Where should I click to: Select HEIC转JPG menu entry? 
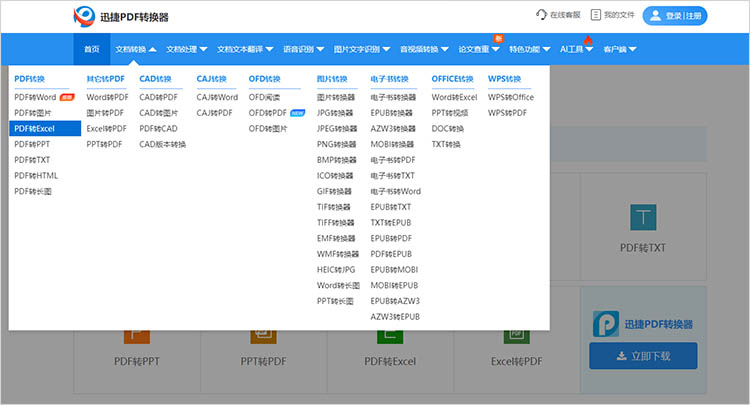336,270
